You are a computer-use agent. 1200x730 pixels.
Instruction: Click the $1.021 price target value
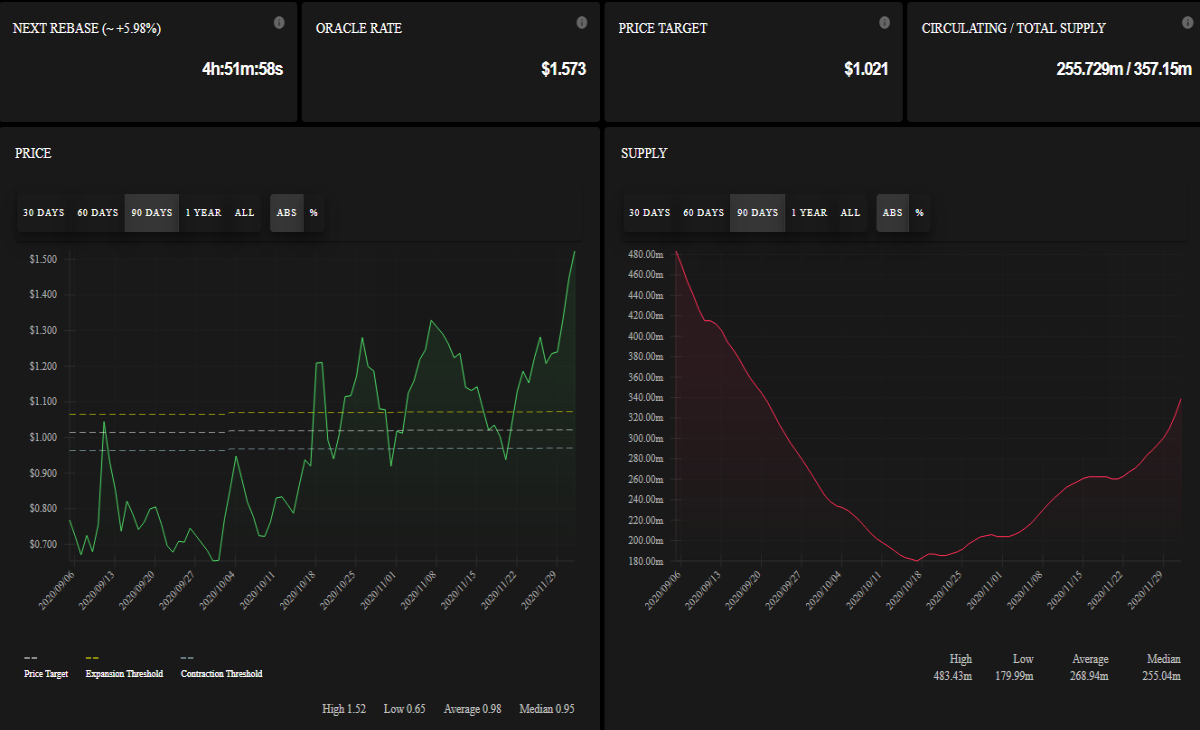[x=866, y=70]
